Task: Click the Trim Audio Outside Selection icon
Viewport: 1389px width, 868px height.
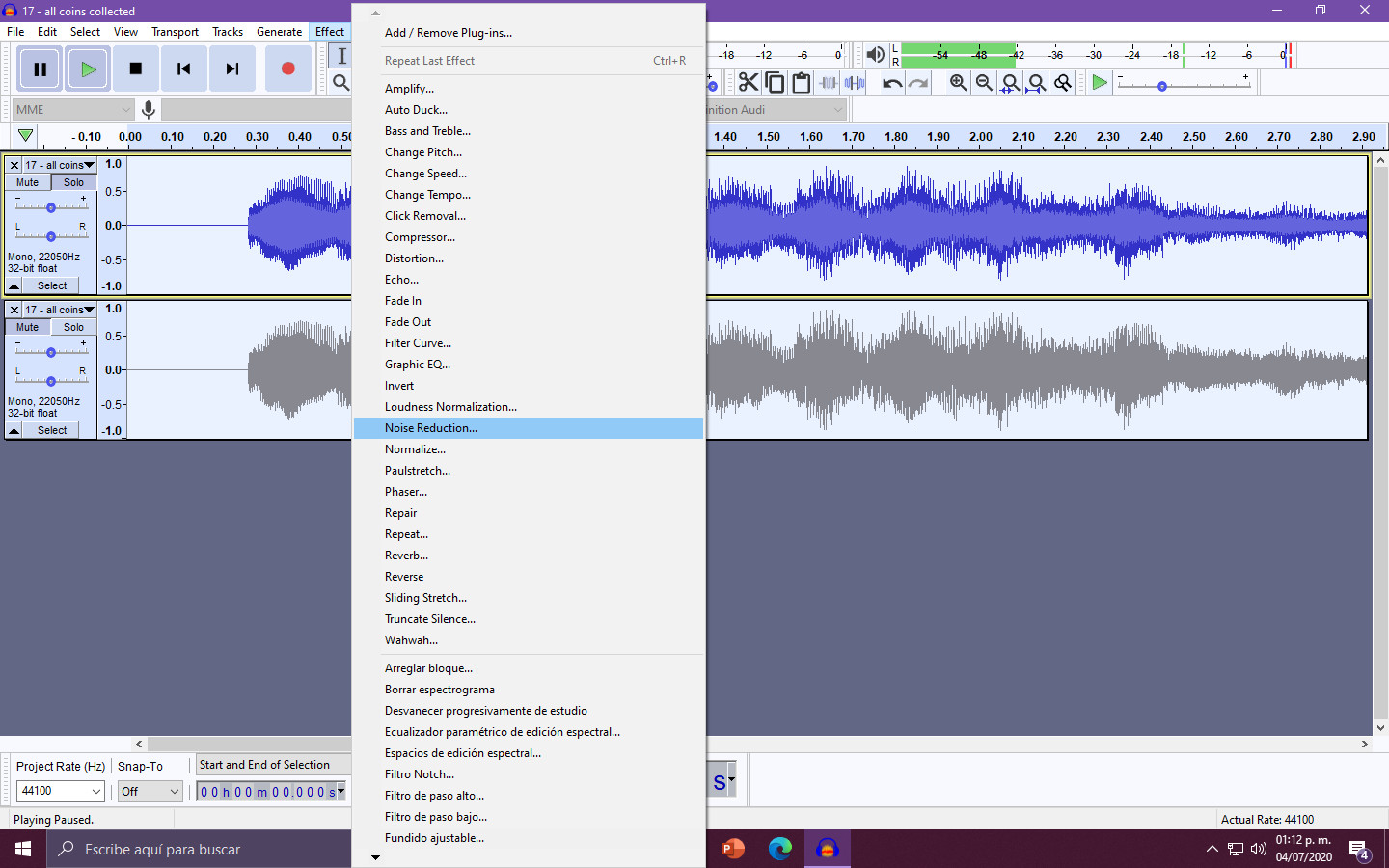Action: pyautogui.click(x=828, y=83)
